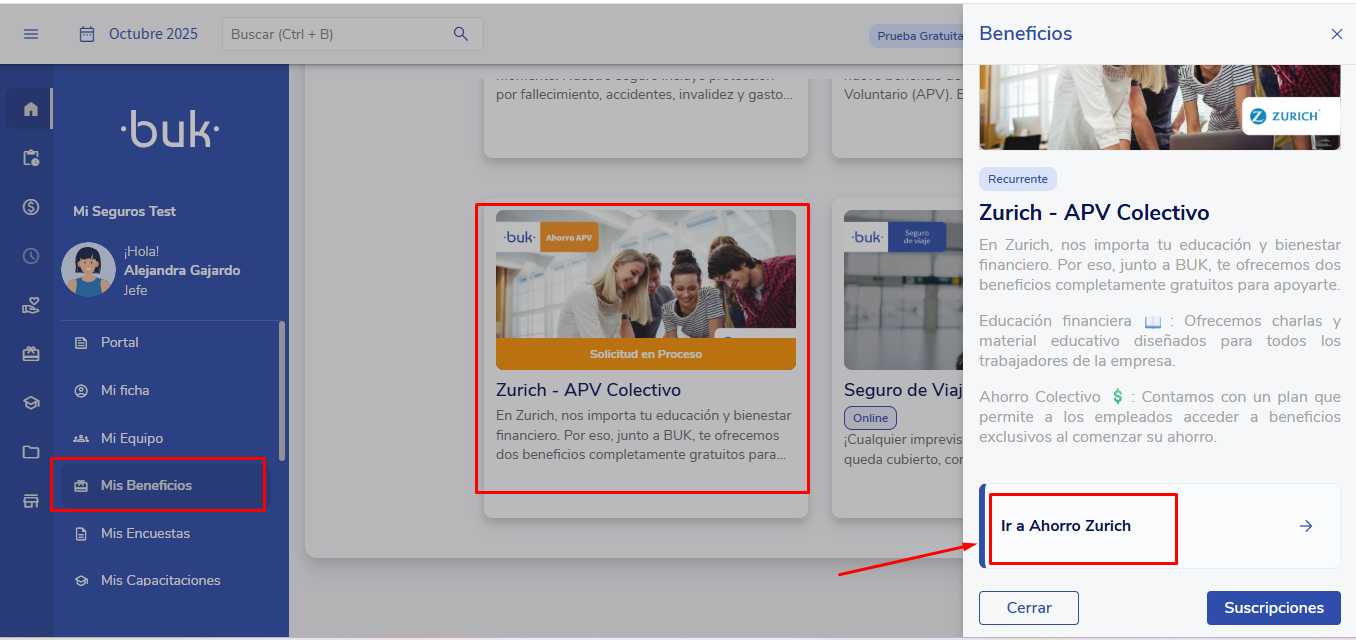
Task: Click the folder icon in the icon rail
Action: click(31, 452)
